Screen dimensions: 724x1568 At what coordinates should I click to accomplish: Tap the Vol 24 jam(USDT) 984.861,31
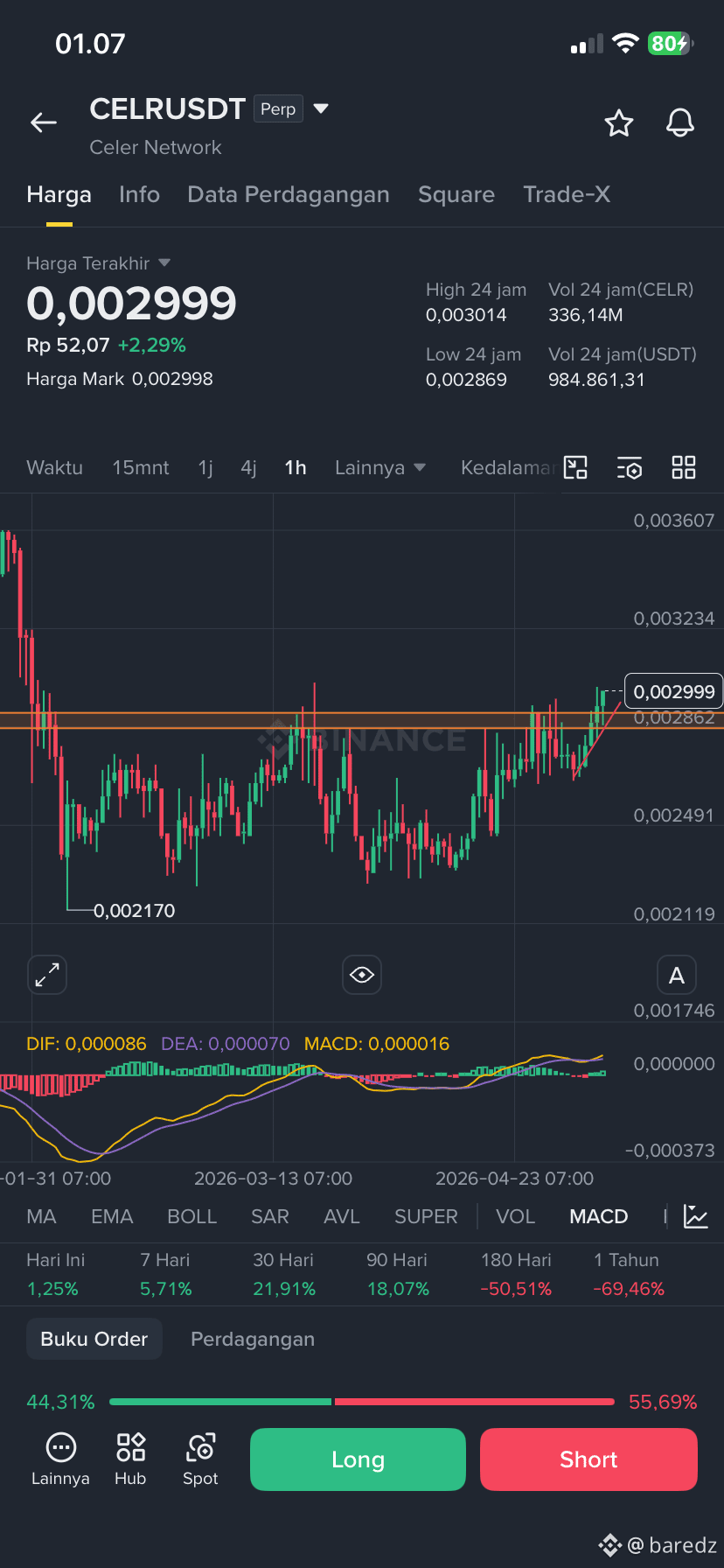click(x=596, y=380)
